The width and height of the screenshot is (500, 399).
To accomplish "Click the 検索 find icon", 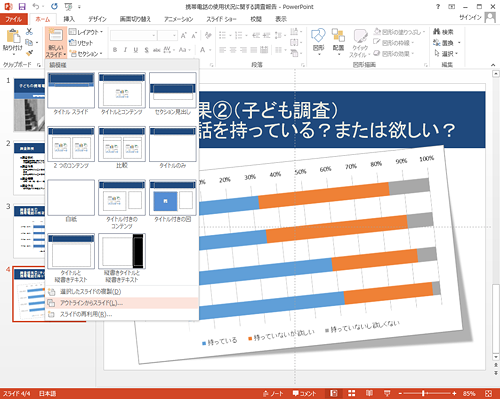I will 443,32.
